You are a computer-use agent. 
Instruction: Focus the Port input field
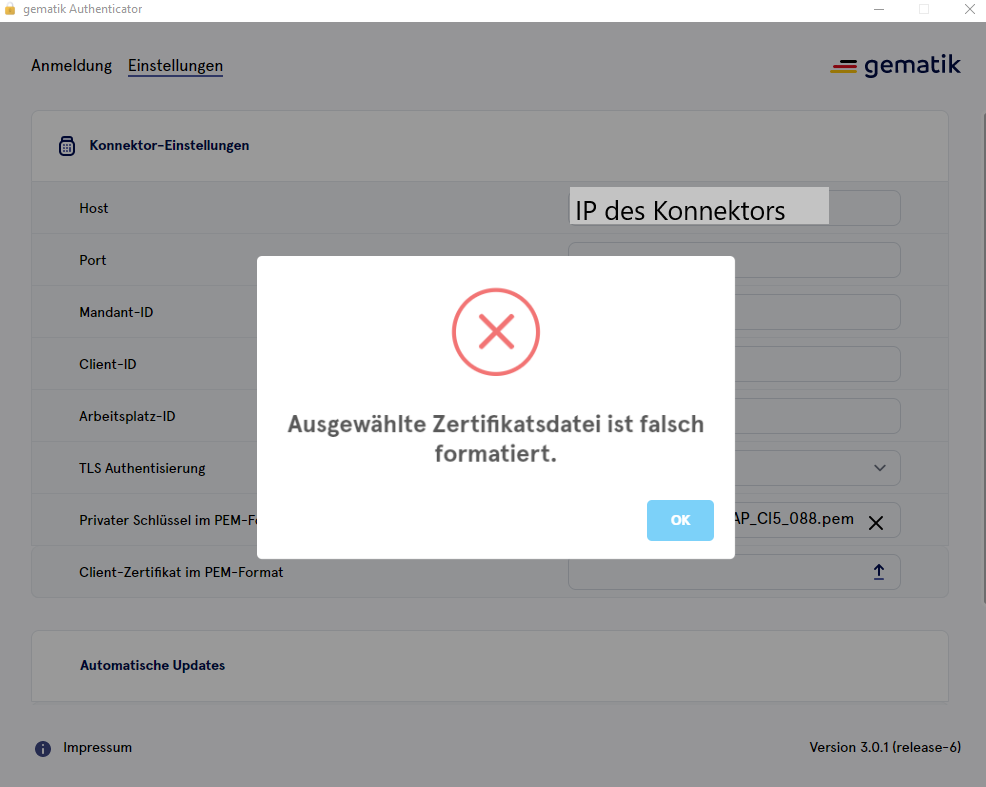click(817, 260)
